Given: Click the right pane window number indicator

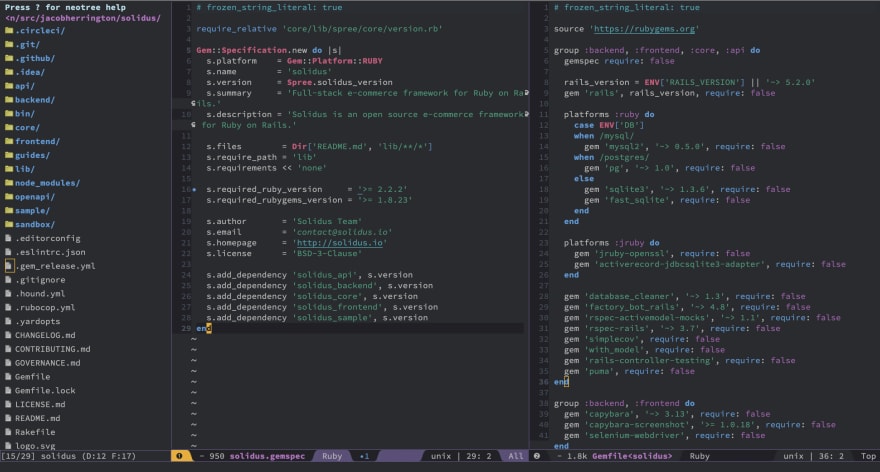Looking at the screenshot, I should click(537, 456).
